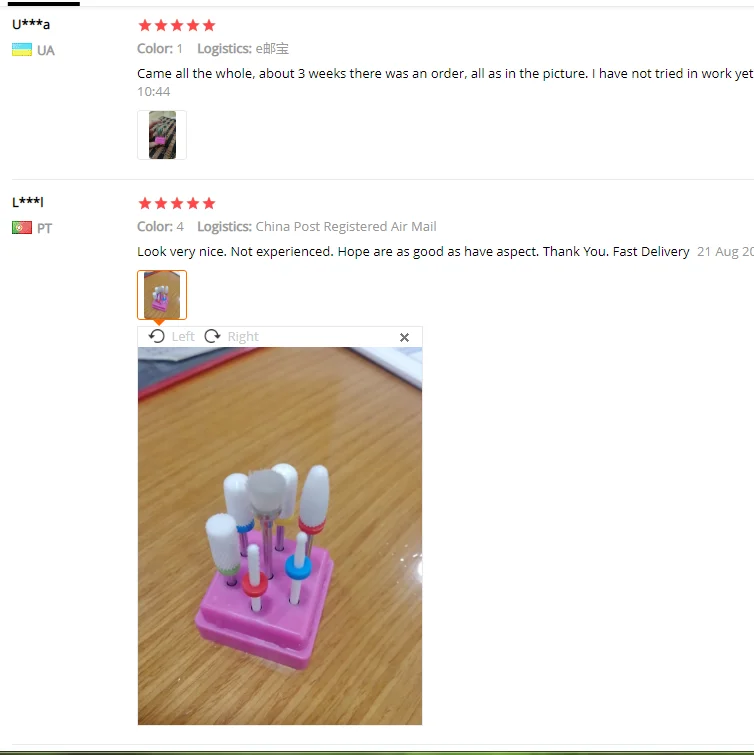Click the active tab underline at top
The image size is (754, 755).
click(44, 4)
